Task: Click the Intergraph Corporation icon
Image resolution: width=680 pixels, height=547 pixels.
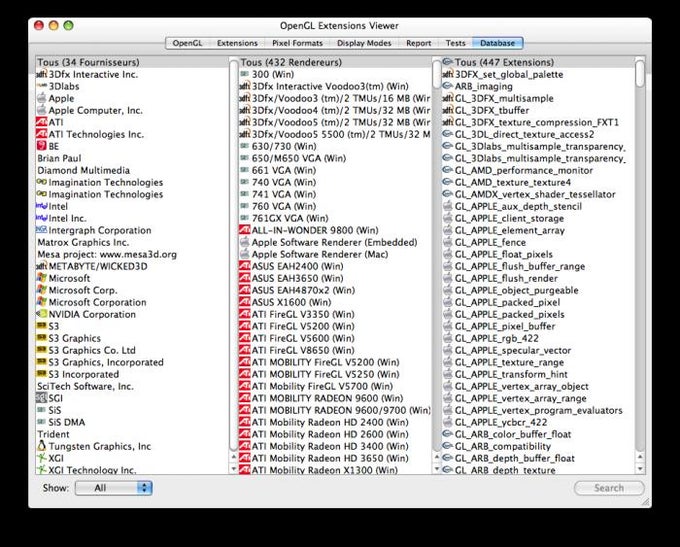Action: [42, 230]
